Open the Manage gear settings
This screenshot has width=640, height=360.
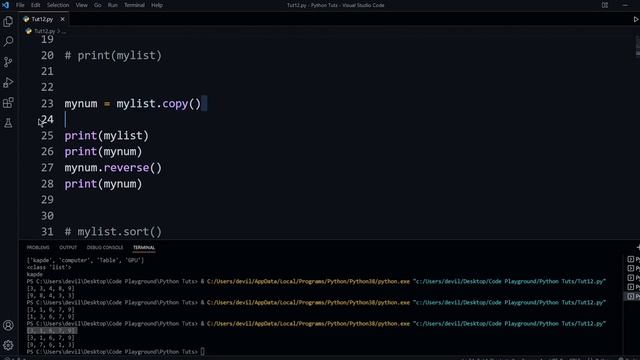pyautogui.click(x=8, y=345)
